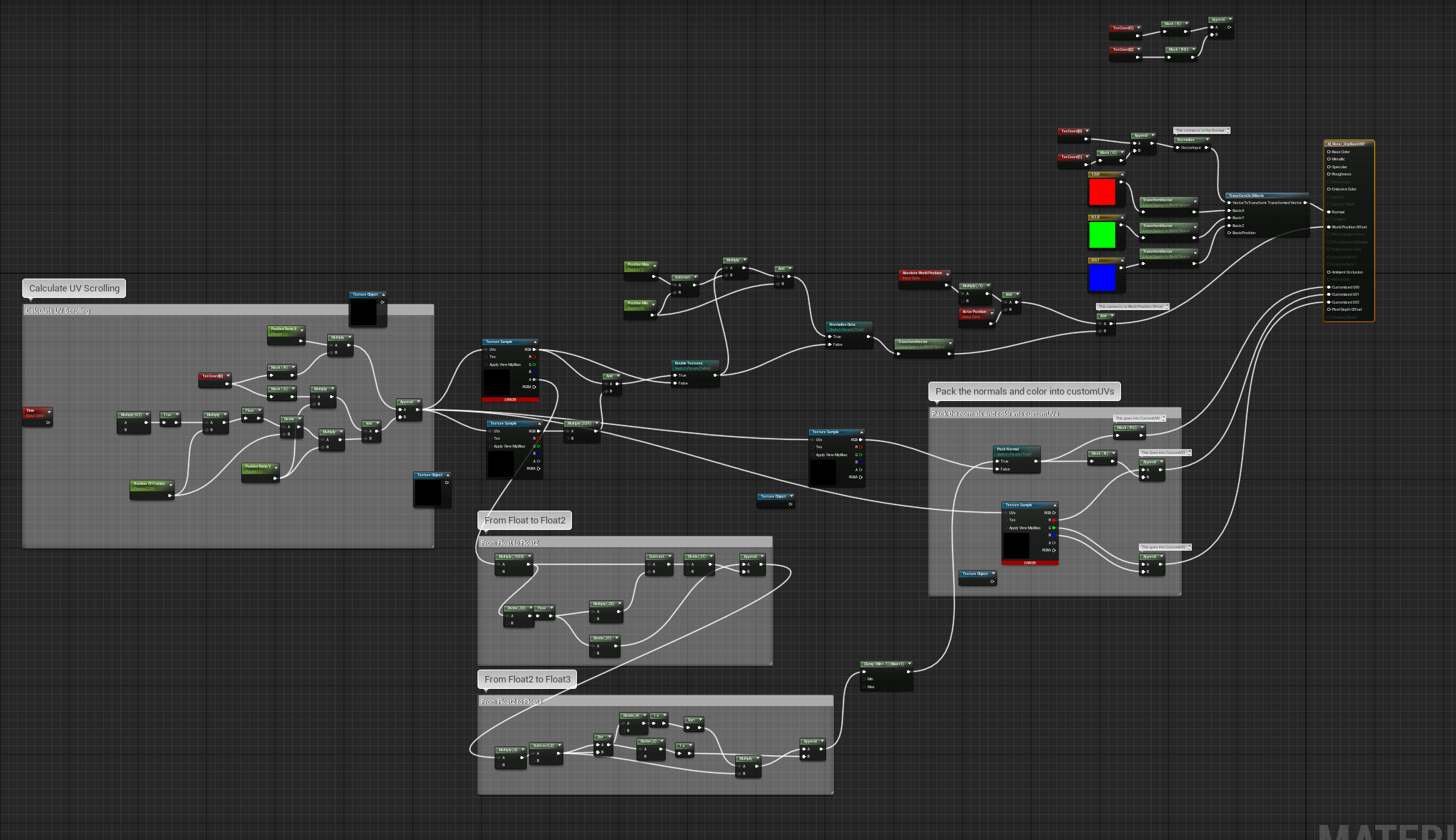Expand the Absolute World Position node arrow
Viewport: 1456px width, 840px height.
[947, 274]
